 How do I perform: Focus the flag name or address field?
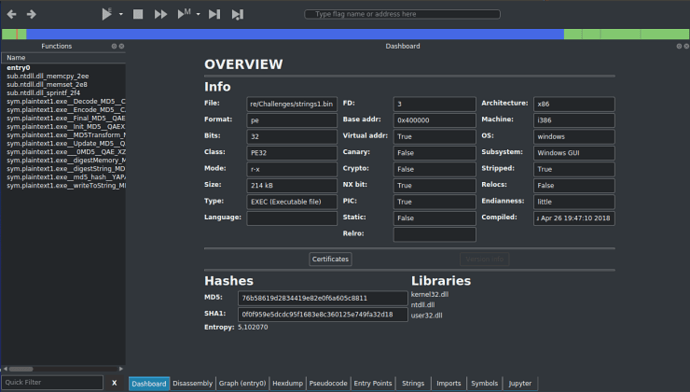click(x=402, y=14)
